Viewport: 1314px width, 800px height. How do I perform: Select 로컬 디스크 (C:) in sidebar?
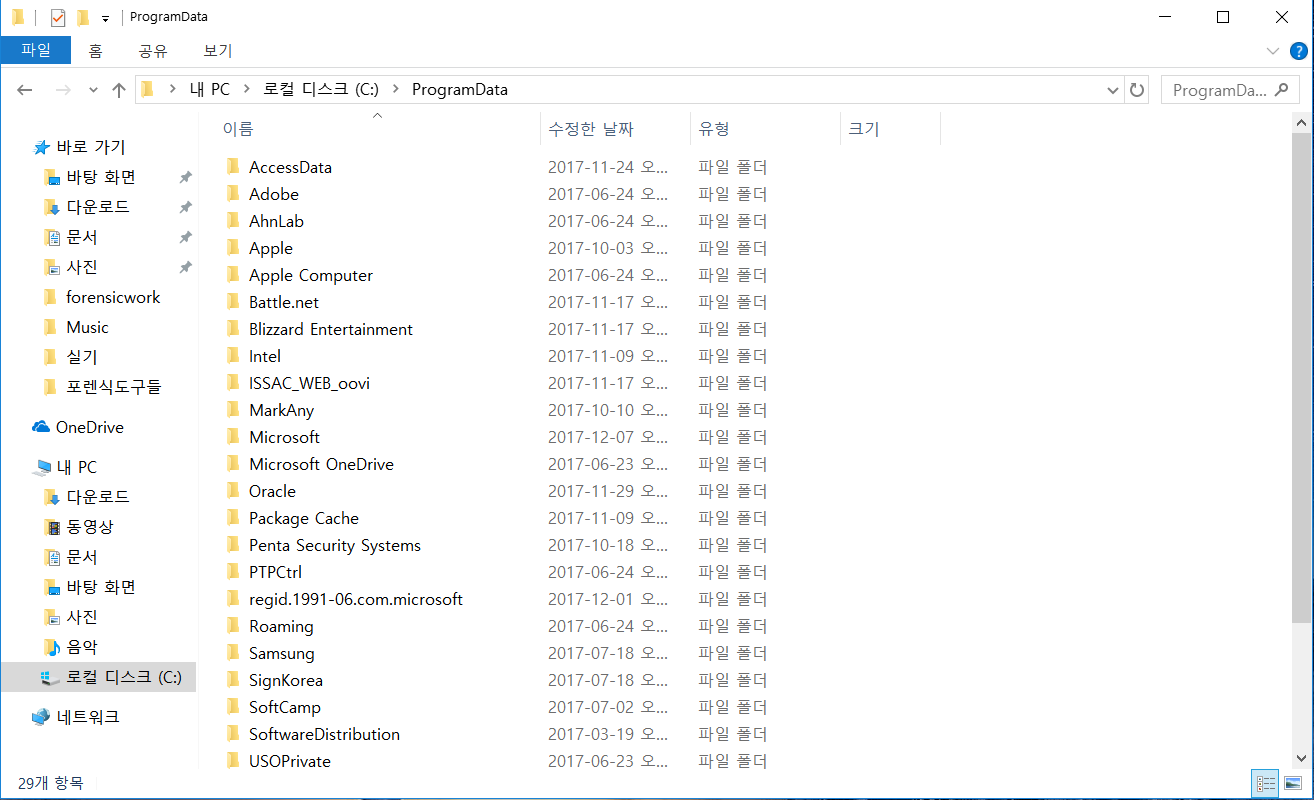(x=98, y=677)
